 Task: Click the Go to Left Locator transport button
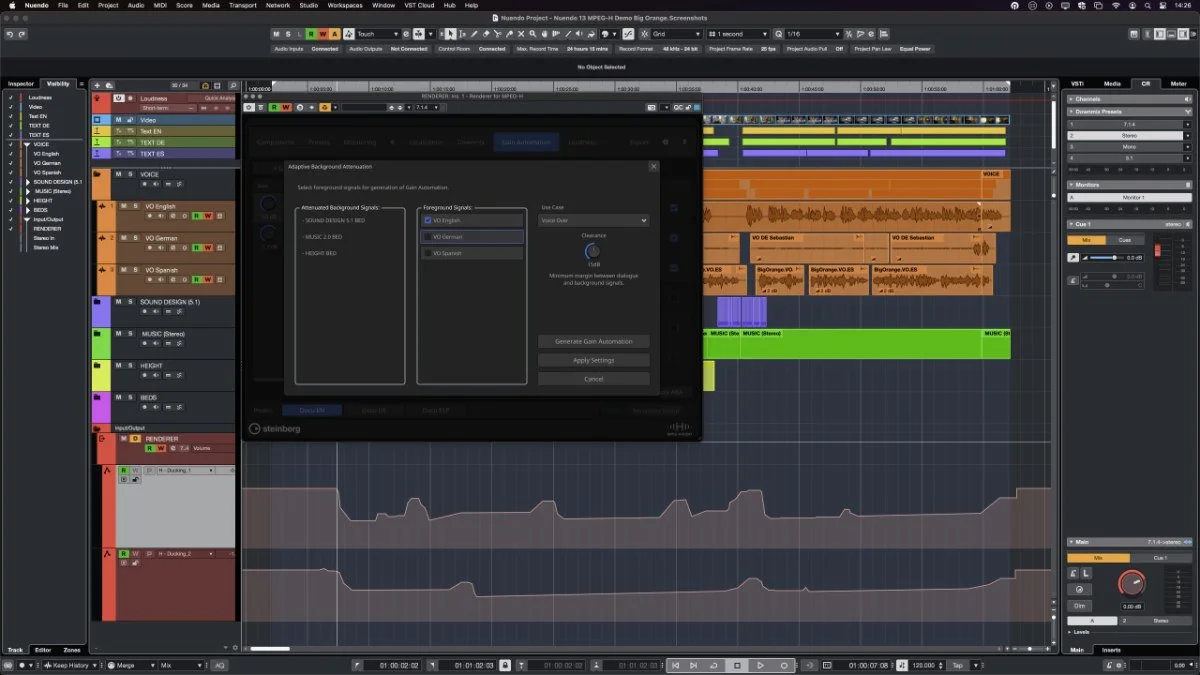point(676,665)
